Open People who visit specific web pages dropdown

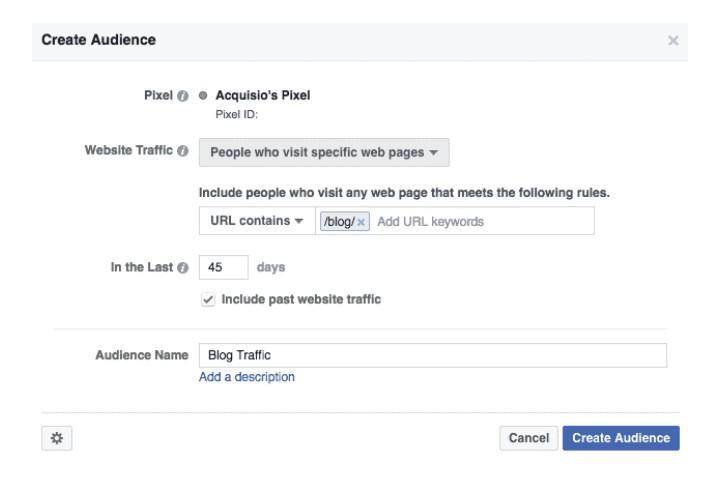[x=324, y=152]
